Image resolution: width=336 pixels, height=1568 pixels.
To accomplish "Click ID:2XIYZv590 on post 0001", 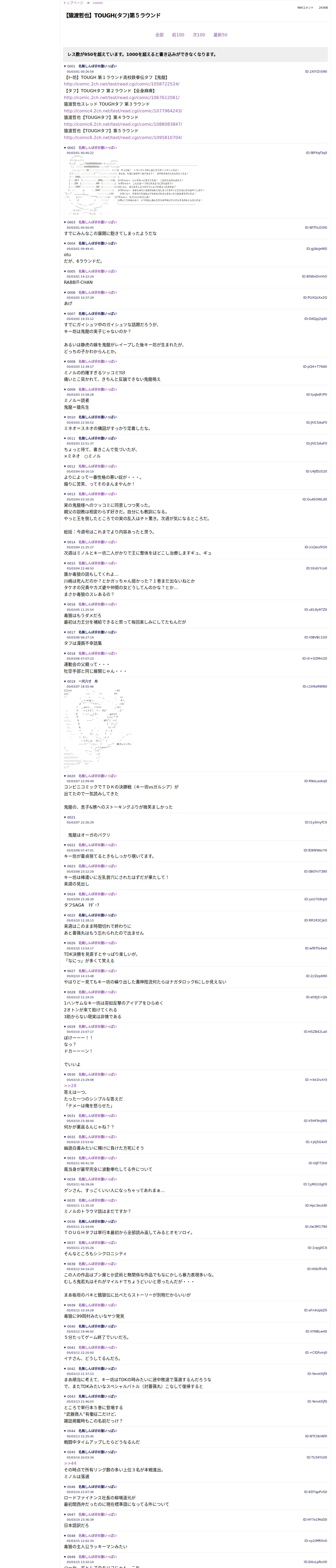I will (316, 72).
